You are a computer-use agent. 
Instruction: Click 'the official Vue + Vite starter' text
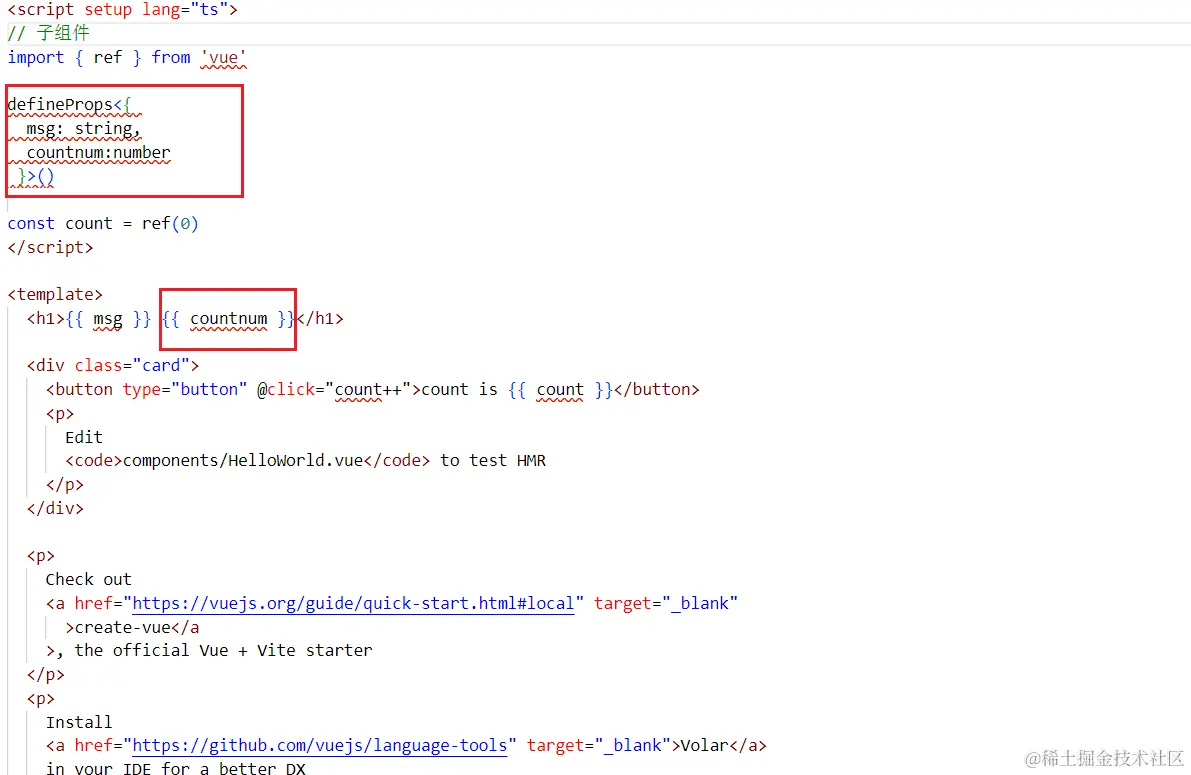coord(223,650)
